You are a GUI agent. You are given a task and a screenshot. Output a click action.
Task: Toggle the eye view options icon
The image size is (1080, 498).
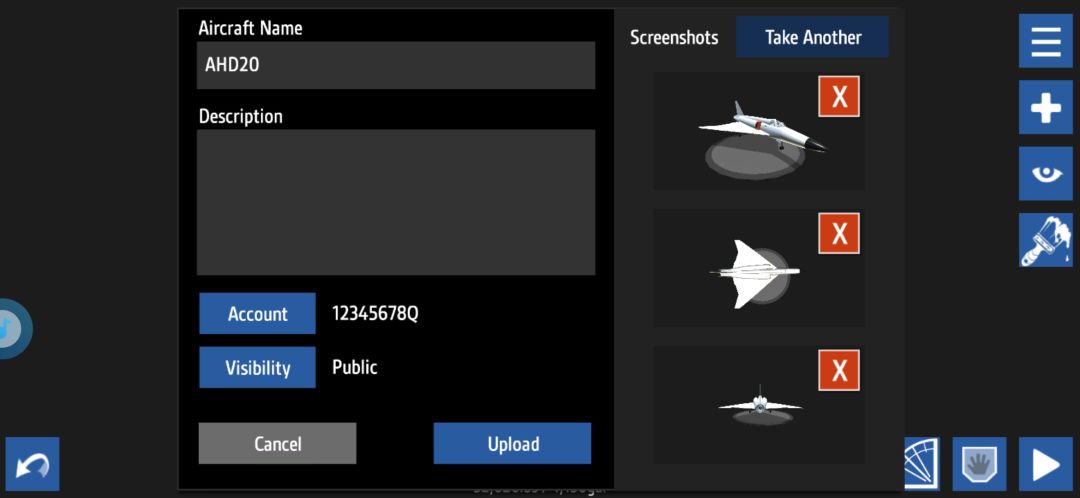pyautogui.click(x=1046, y=174)
